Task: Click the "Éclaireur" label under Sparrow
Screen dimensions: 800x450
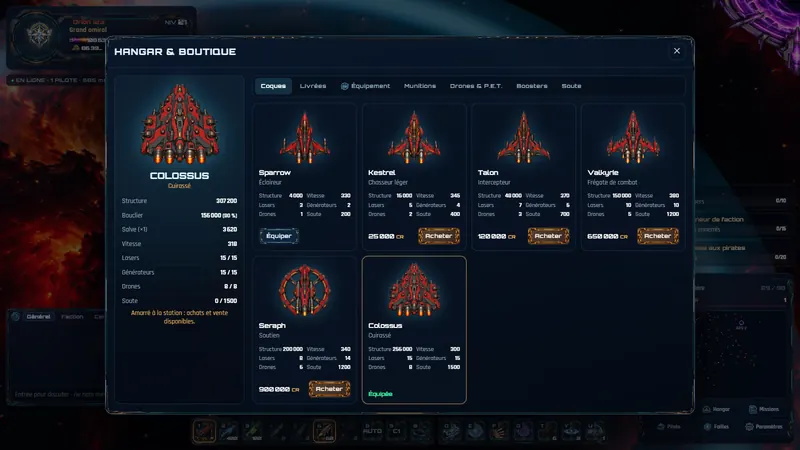Action: click(270, 182)
